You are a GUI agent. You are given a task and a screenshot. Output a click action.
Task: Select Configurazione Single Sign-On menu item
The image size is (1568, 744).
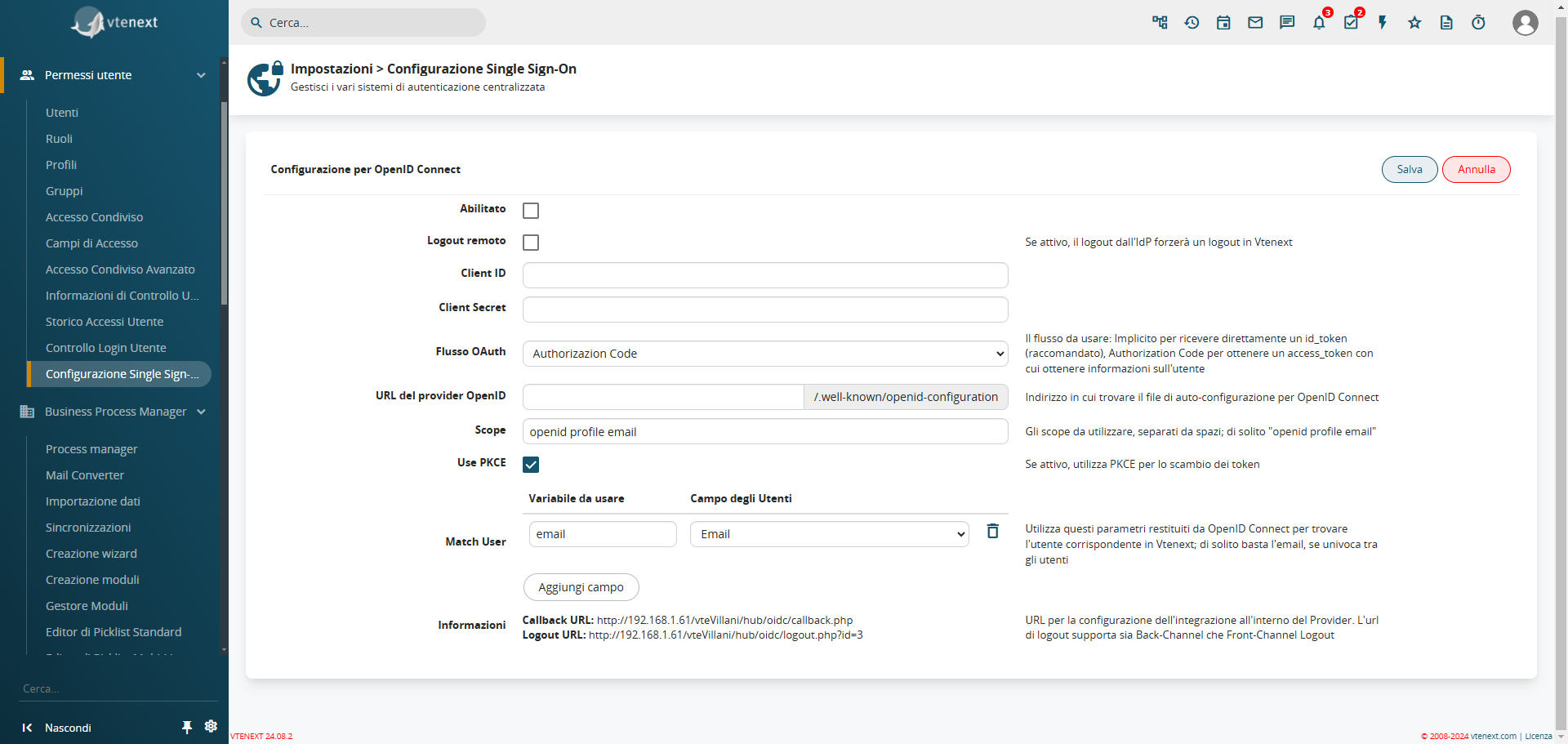[x=120, y=374]
